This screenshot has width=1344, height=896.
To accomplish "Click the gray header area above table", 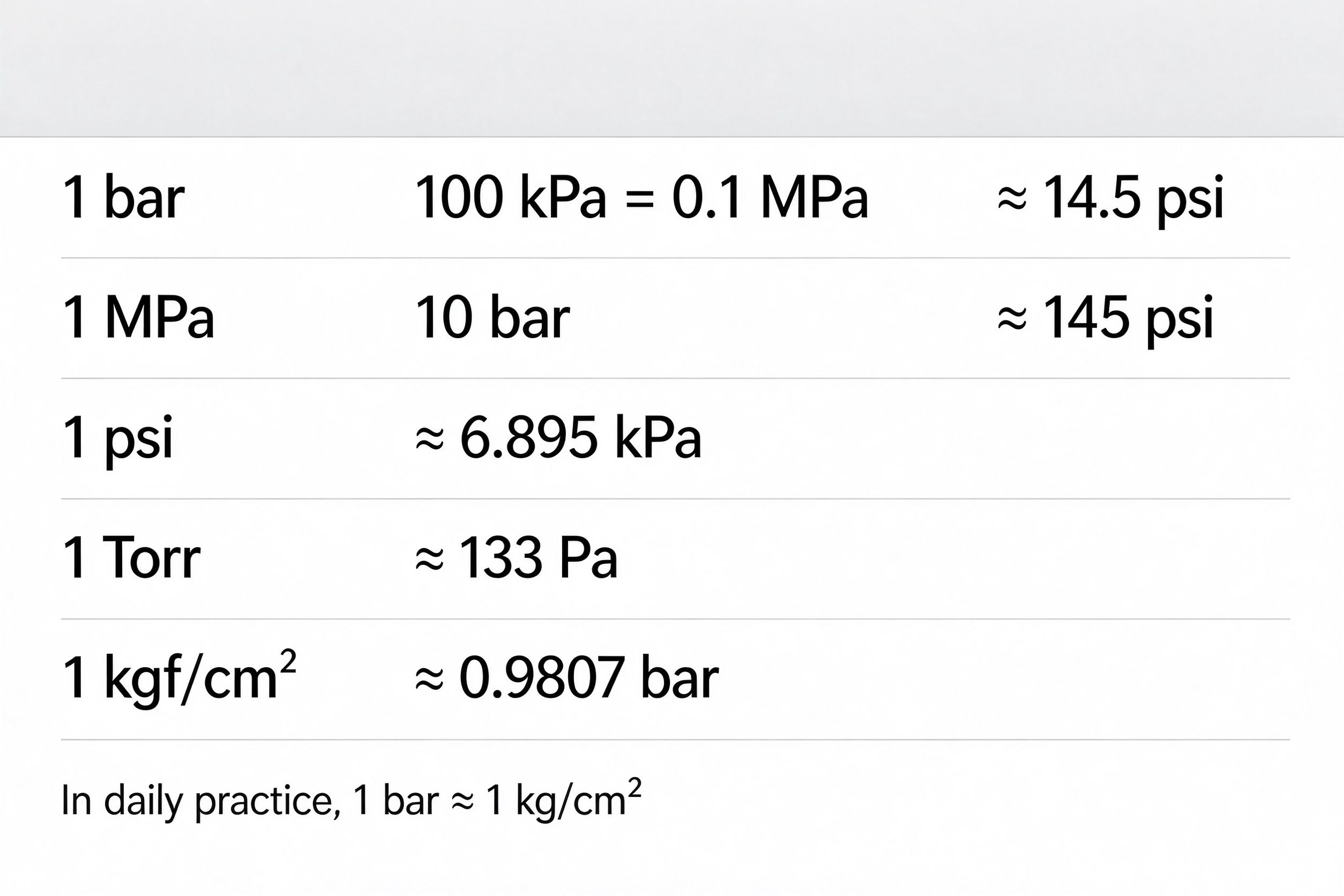I will click(672, 69).
